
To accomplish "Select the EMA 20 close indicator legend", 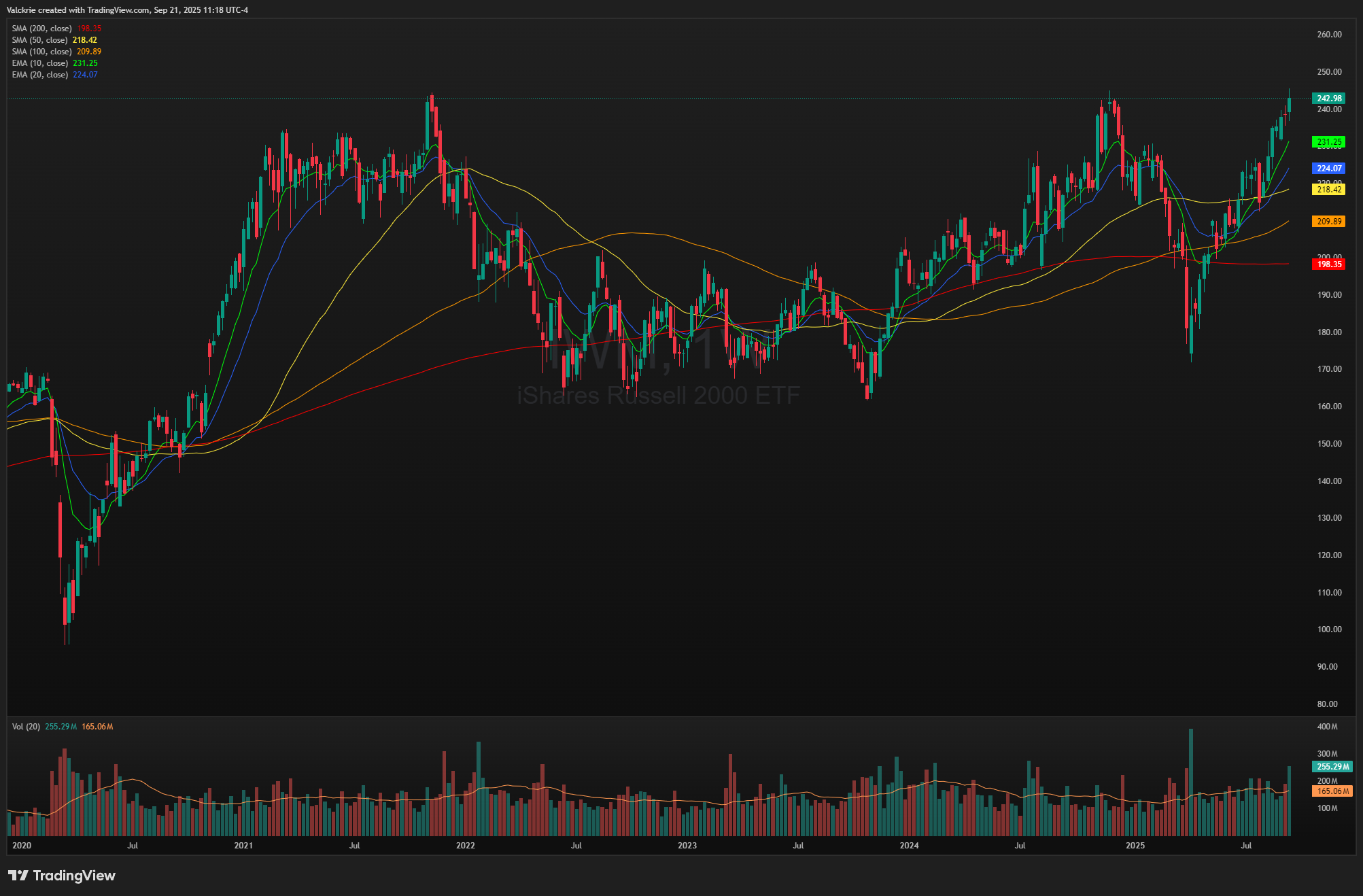I will [x=40, y=75].
